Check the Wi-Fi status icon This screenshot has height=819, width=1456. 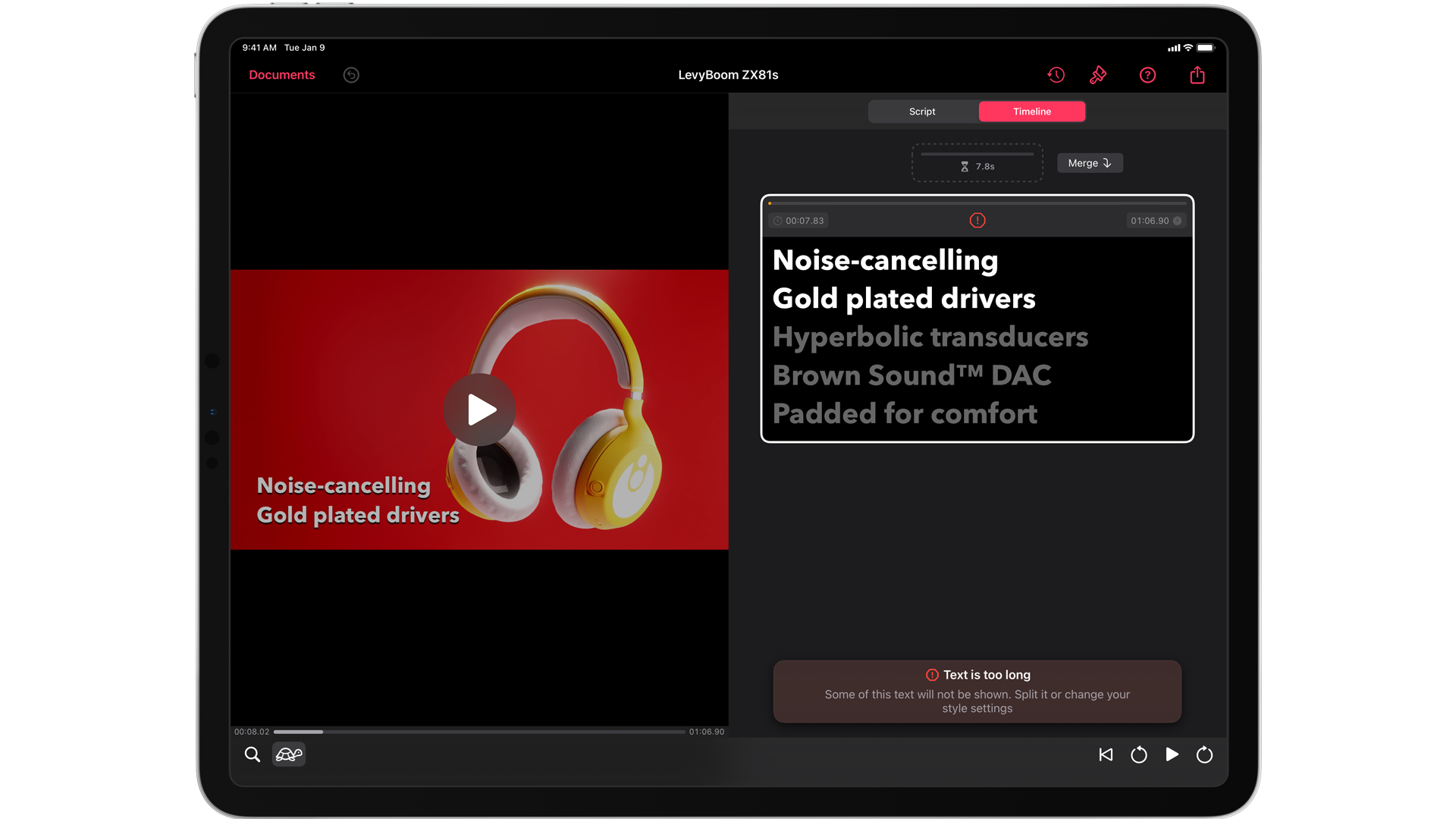[1188, 48]
